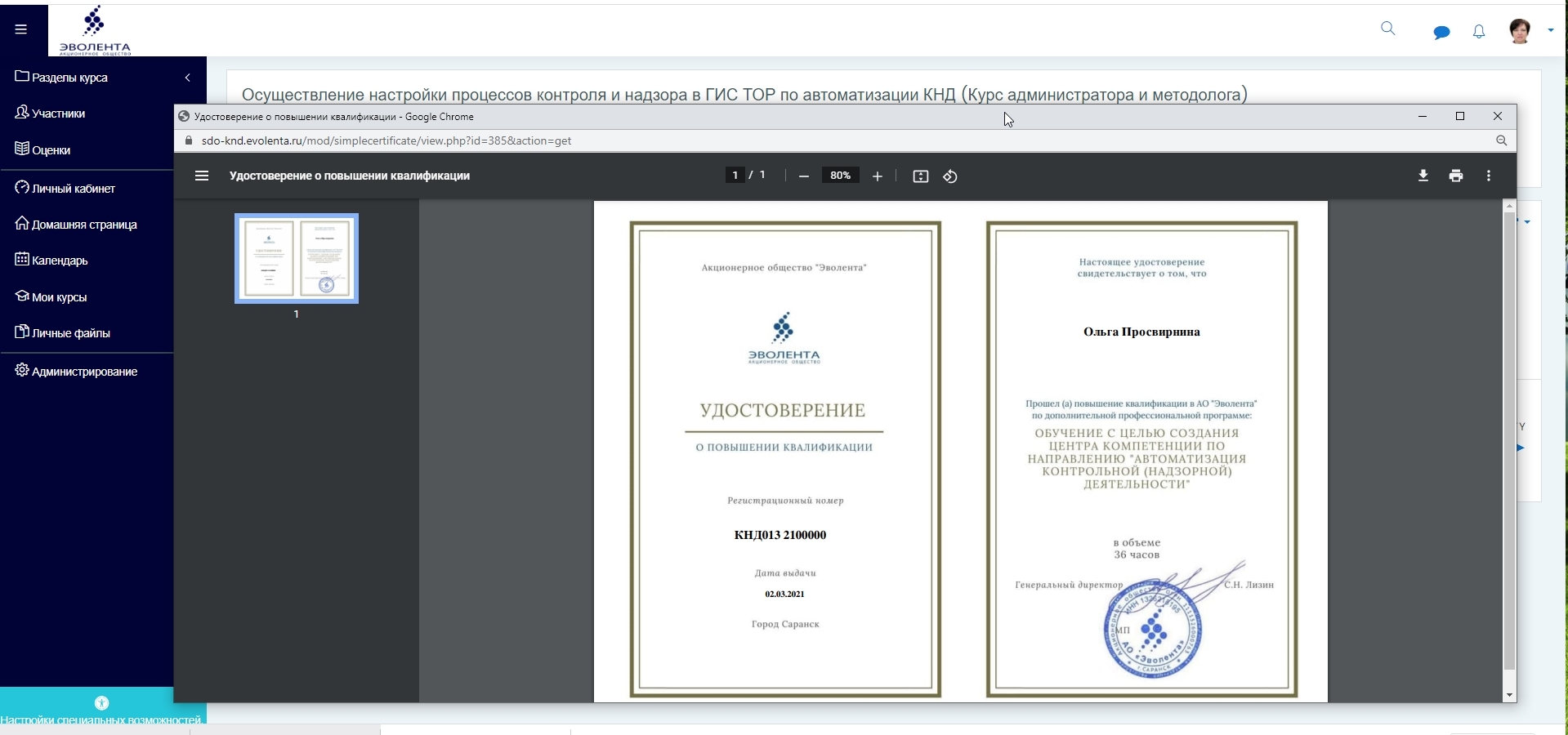The width and height of the screenshot is (1568, 735).
Task: Expand the user menu dropdown arrow
Action: 1551,31
